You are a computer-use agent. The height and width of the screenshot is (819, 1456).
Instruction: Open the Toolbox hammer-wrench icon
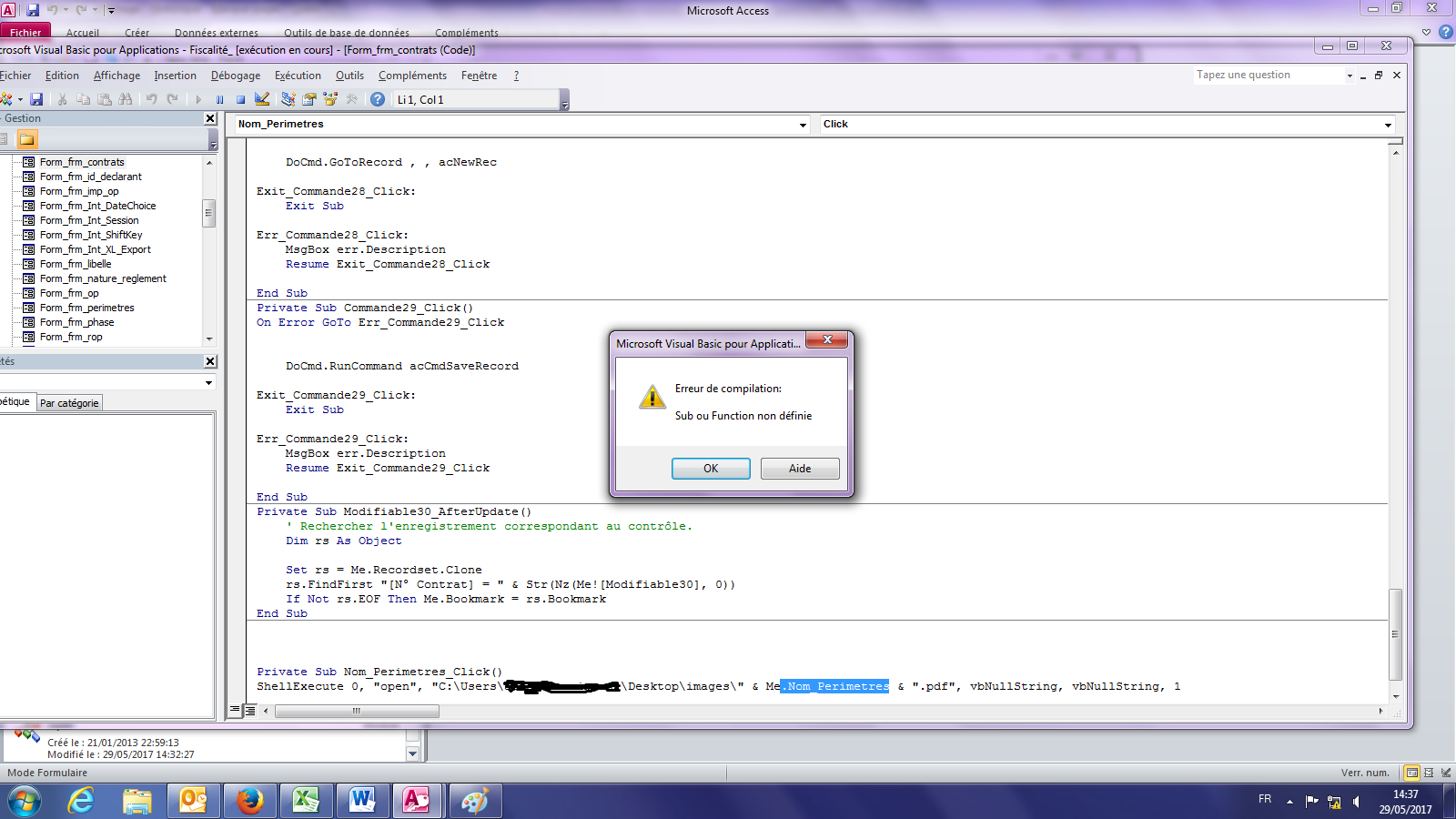click(x=351, y=99)
